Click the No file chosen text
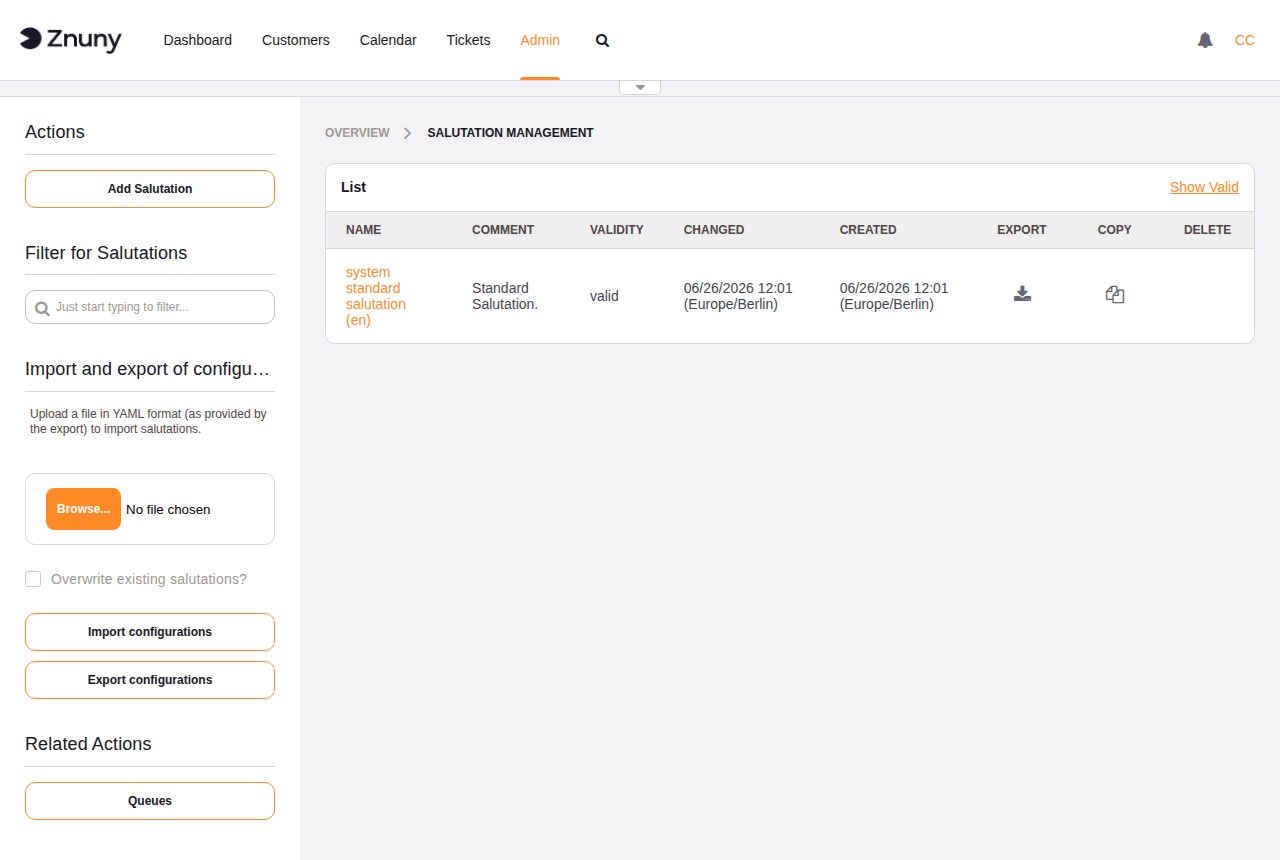 (x=168, y=509)
